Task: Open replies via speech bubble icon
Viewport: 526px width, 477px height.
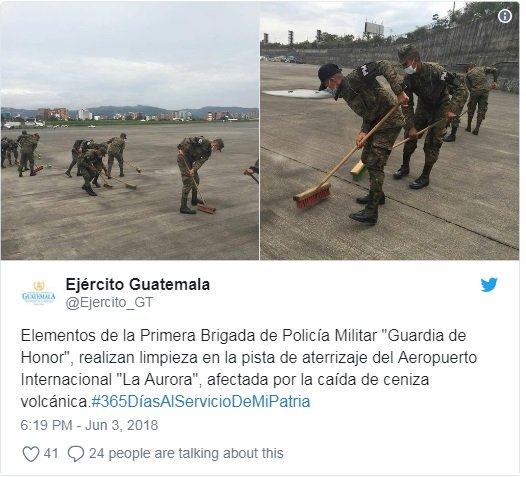Action: click(75, 454)
